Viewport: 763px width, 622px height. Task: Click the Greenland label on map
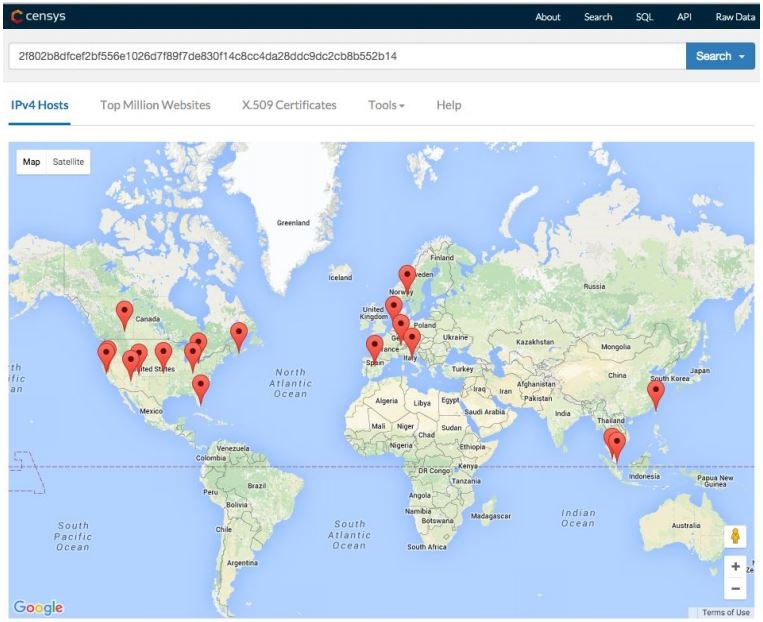[293, 223]
